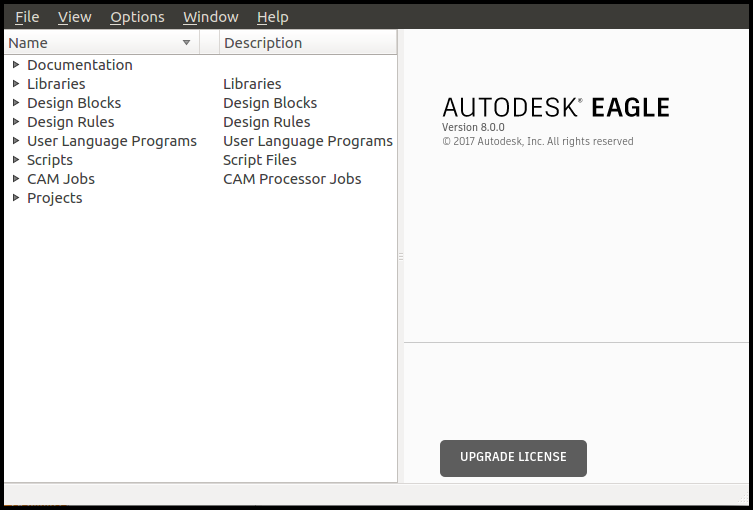Expand the Design Blocks tree node
753x510 pixels.
(x=16, y=103)
